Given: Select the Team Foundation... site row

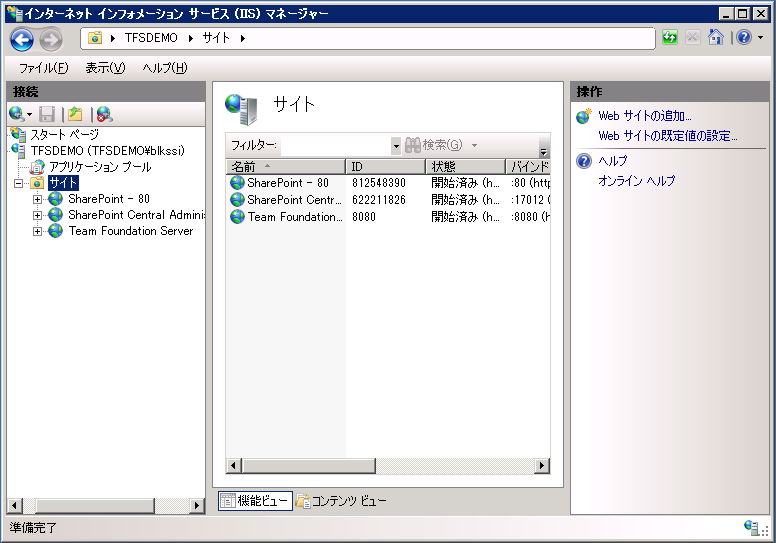Looking at the screenshot, I should click(388, 216).
